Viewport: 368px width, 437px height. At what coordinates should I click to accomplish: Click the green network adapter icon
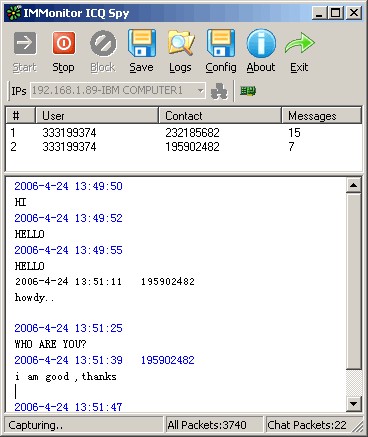click(248, 91)
